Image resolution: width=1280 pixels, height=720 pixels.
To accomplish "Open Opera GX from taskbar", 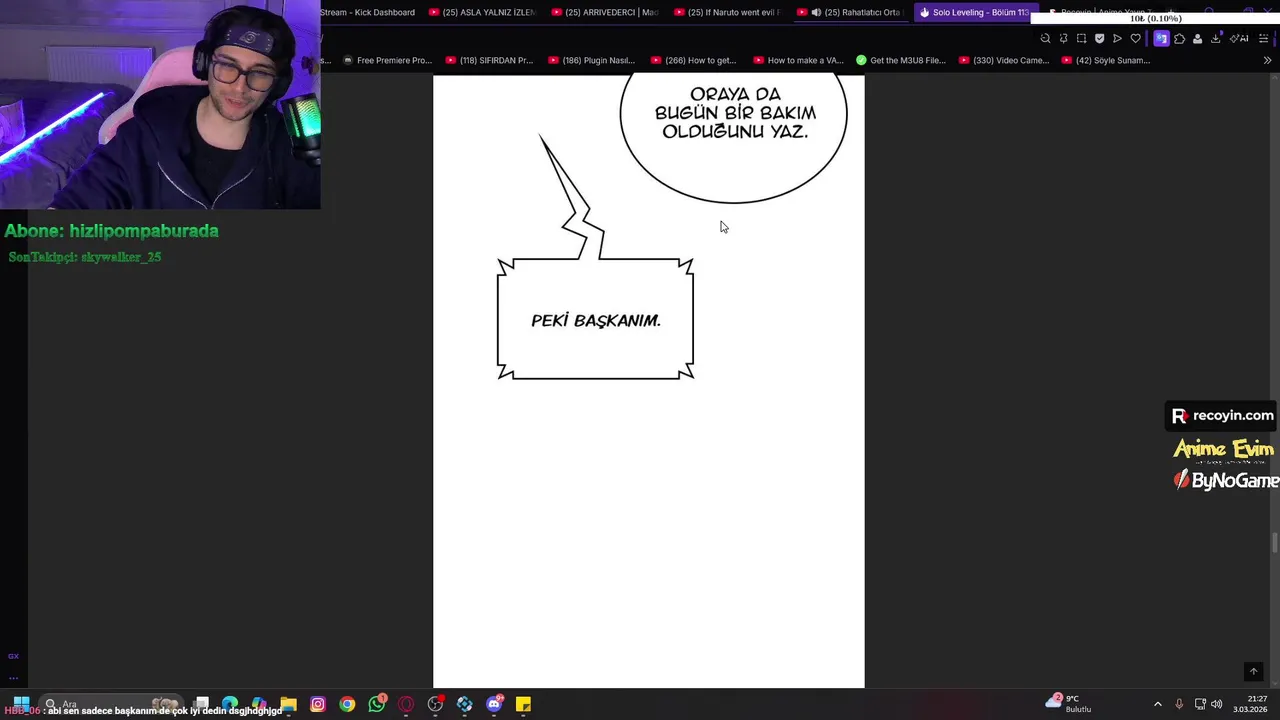I will (406, 704).
